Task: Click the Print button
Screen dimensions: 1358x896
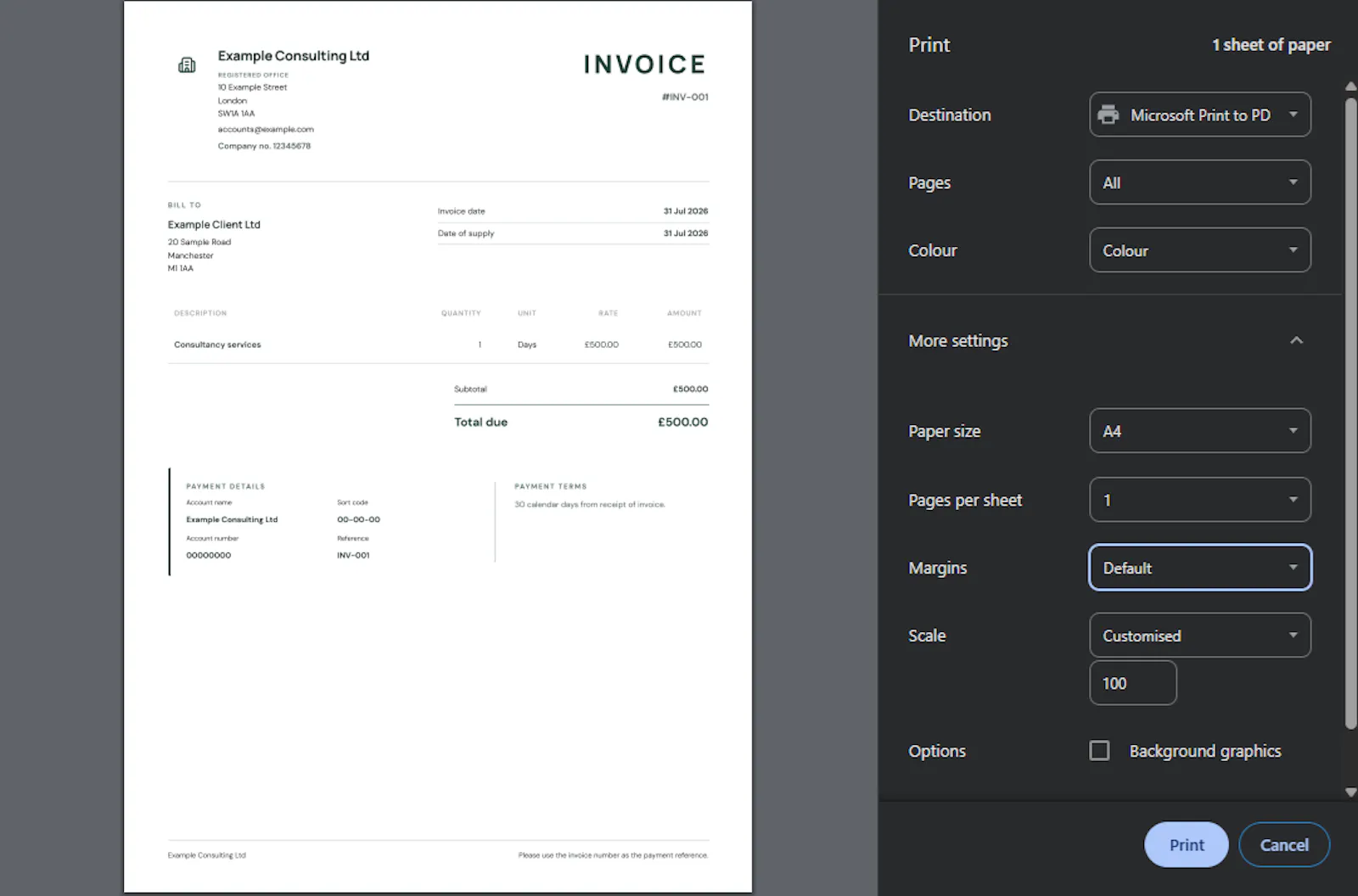Action: pyautogui.click(x=1186, y=845)
